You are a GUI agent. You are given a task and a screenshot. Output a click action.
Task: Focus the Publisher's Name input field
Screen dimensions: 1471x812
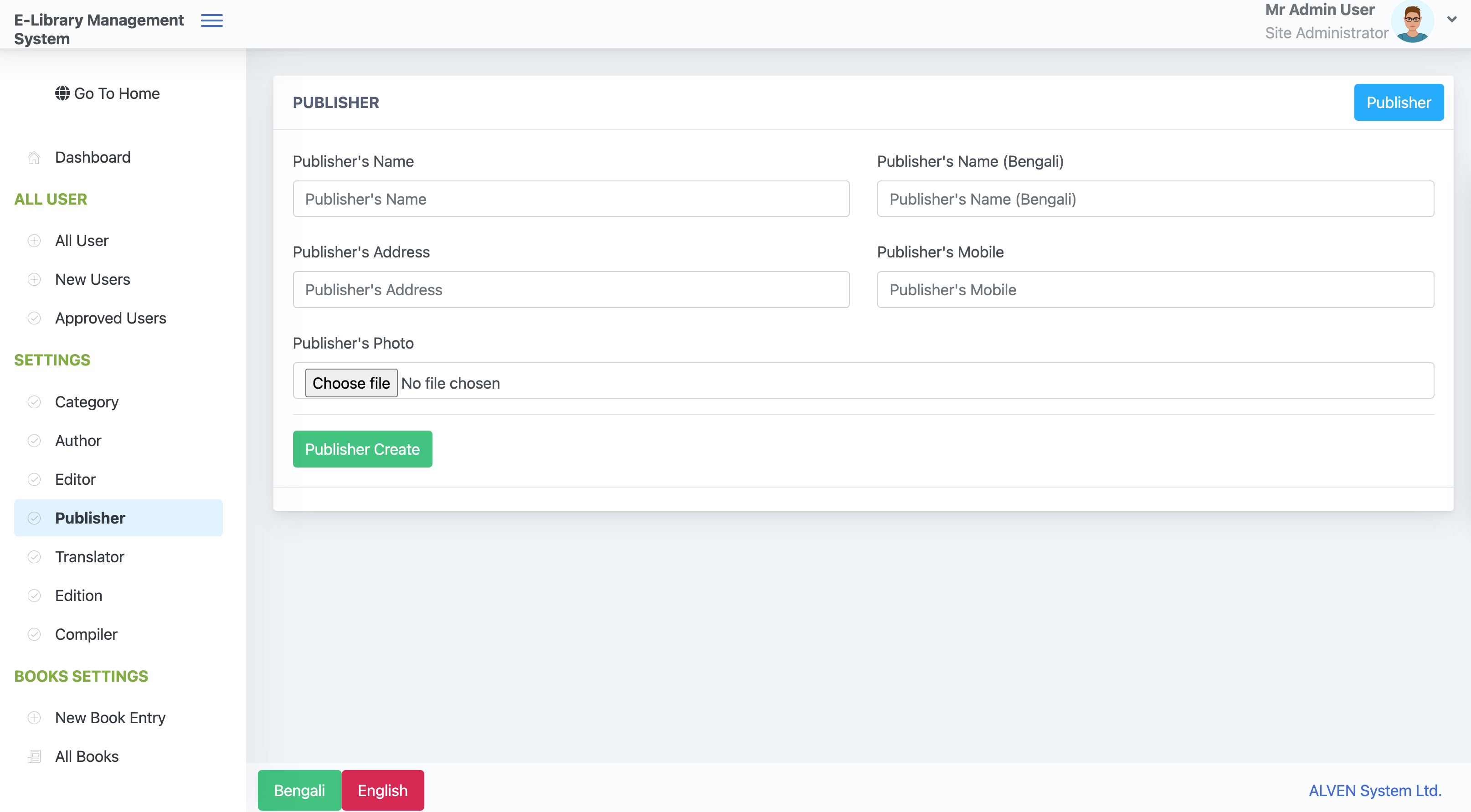[571, 199]
